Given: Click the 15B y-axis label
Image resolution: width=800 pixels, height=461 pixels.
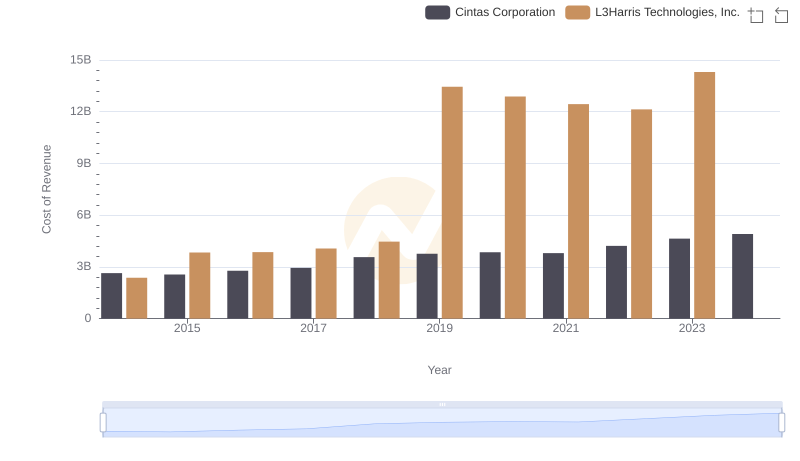Looking at the screenshot, I should coord(81,60).
